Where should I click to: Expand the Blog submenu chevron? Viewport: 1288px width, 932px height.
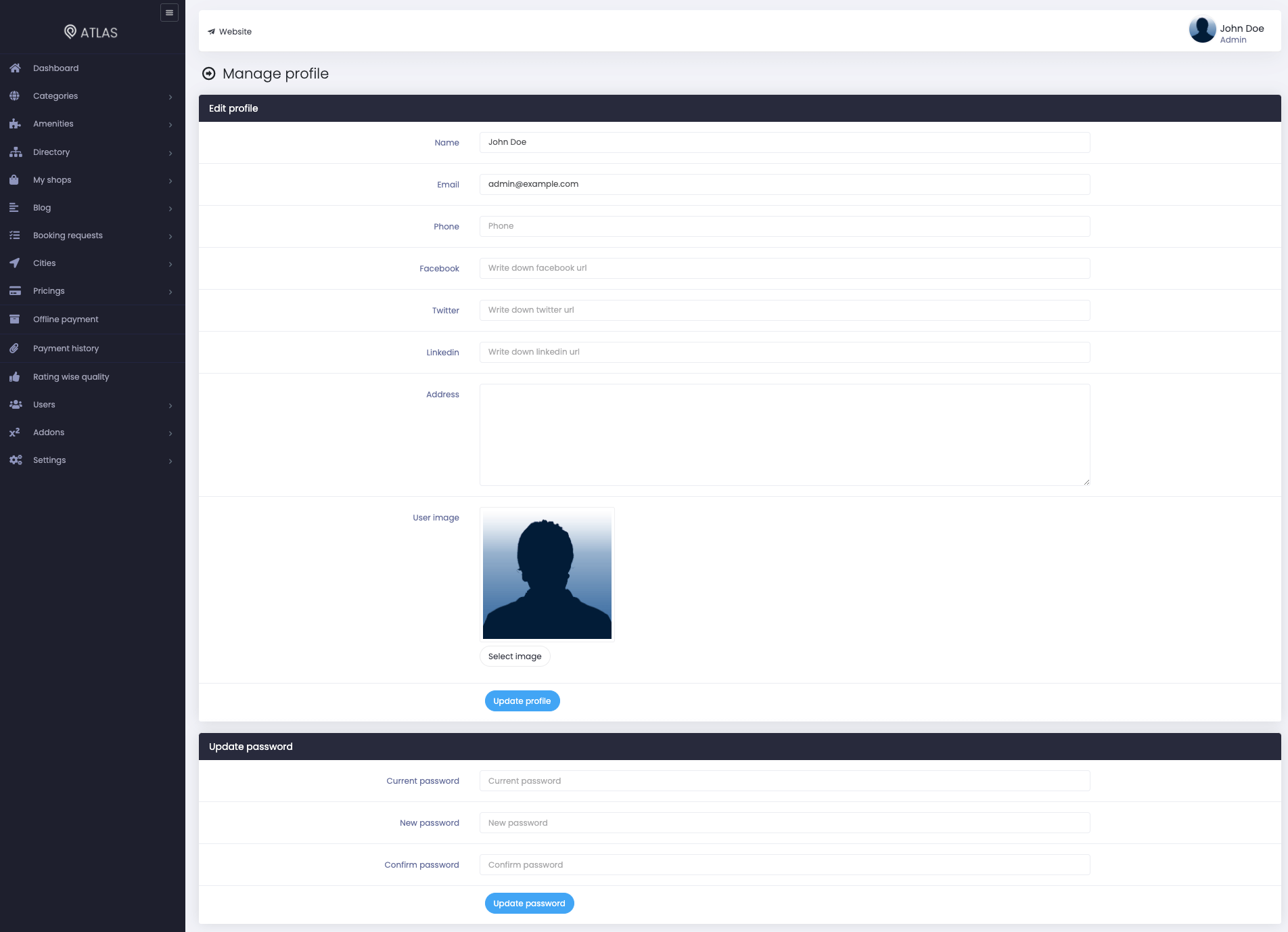[x=170, y=208]
